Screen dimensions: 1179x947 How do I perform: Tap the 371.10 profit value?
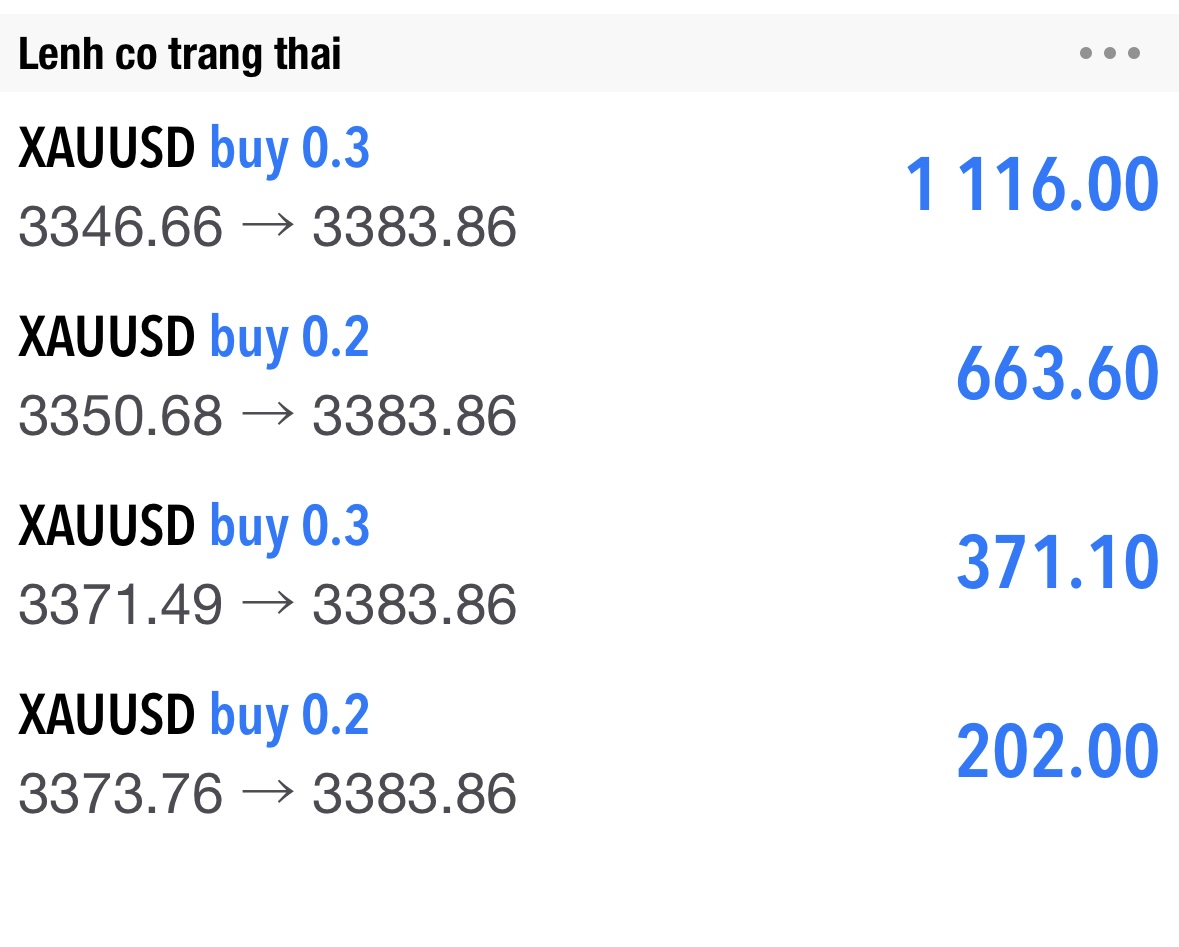point(1057,562)
